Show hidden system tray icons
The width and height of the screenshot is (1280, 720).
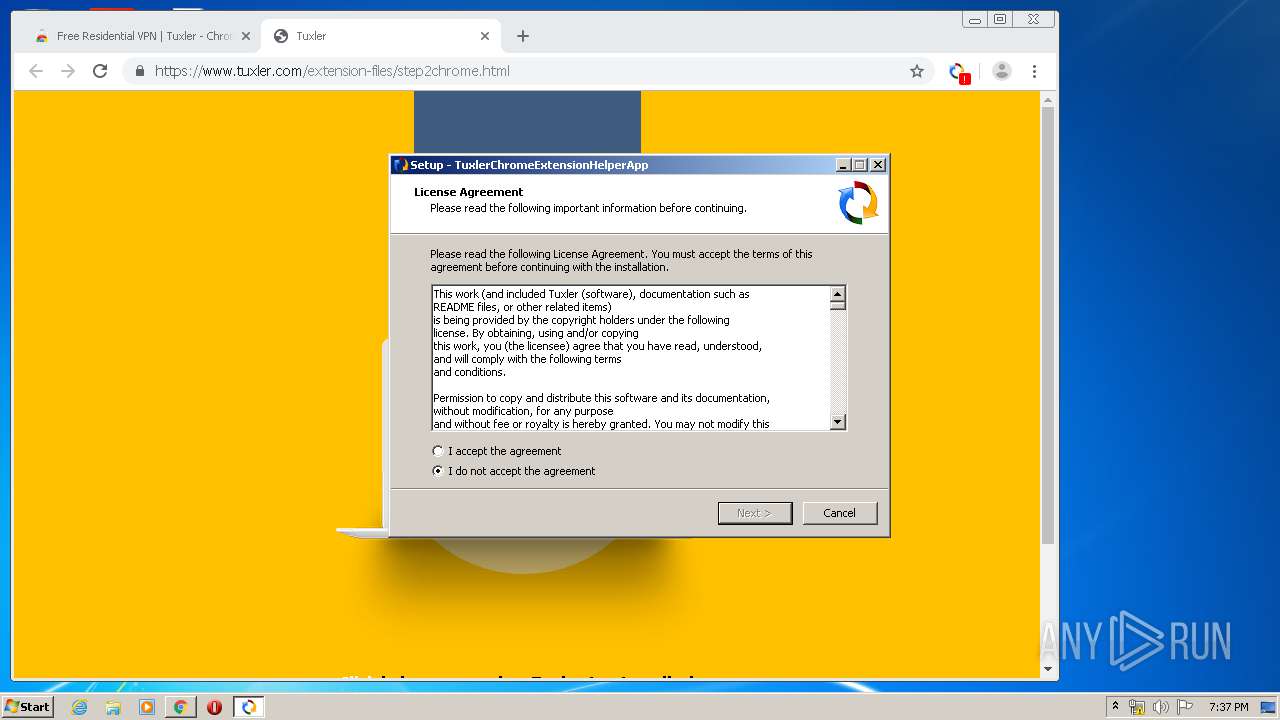pos(1115,707)
